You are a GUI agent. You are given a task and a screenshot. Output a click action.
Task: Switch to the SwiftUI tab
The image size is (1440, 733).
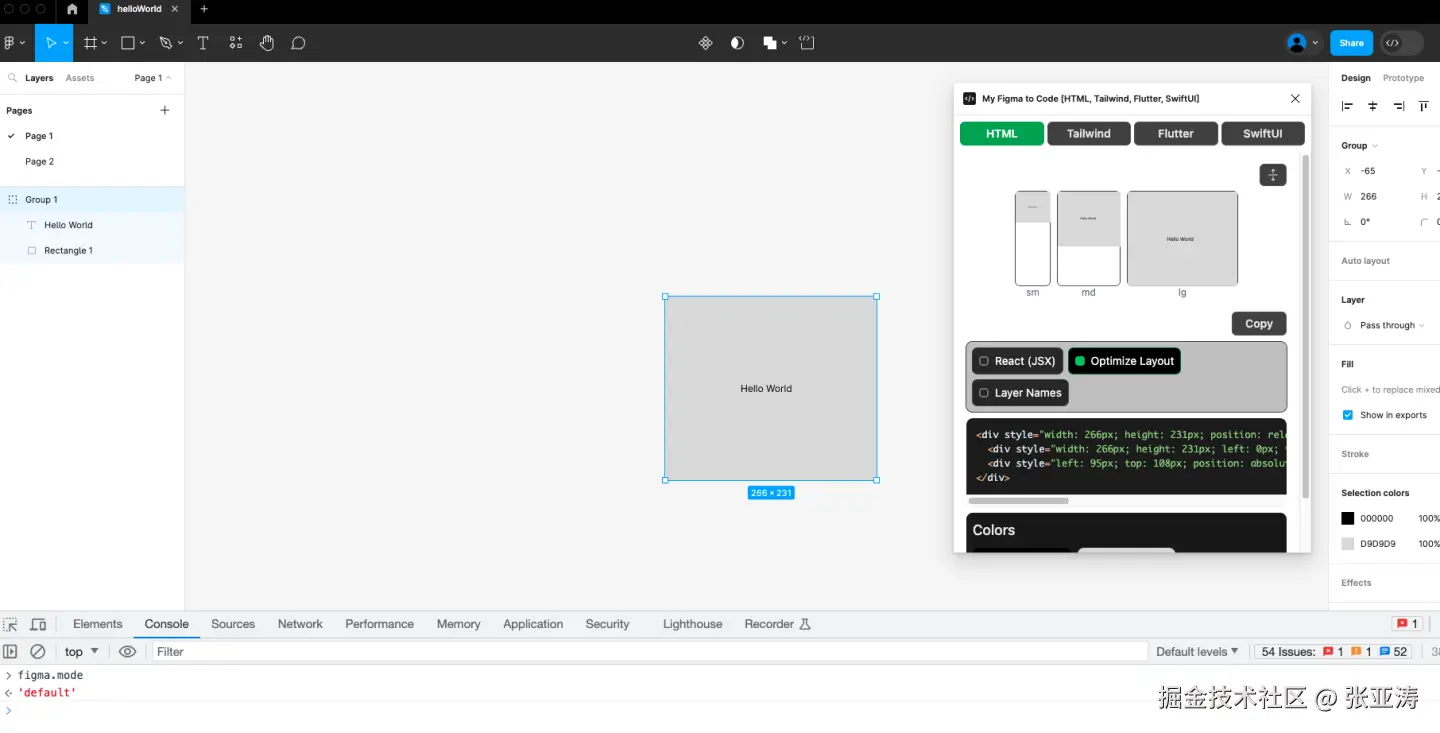tap(1263, 133)
